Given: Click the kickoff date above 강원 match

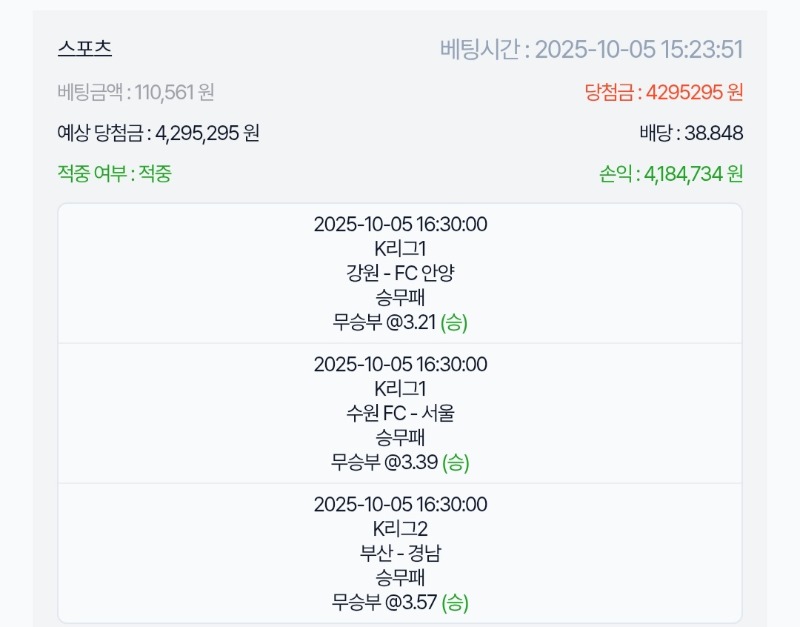Looking at the screenshot, I should [400, 224].
